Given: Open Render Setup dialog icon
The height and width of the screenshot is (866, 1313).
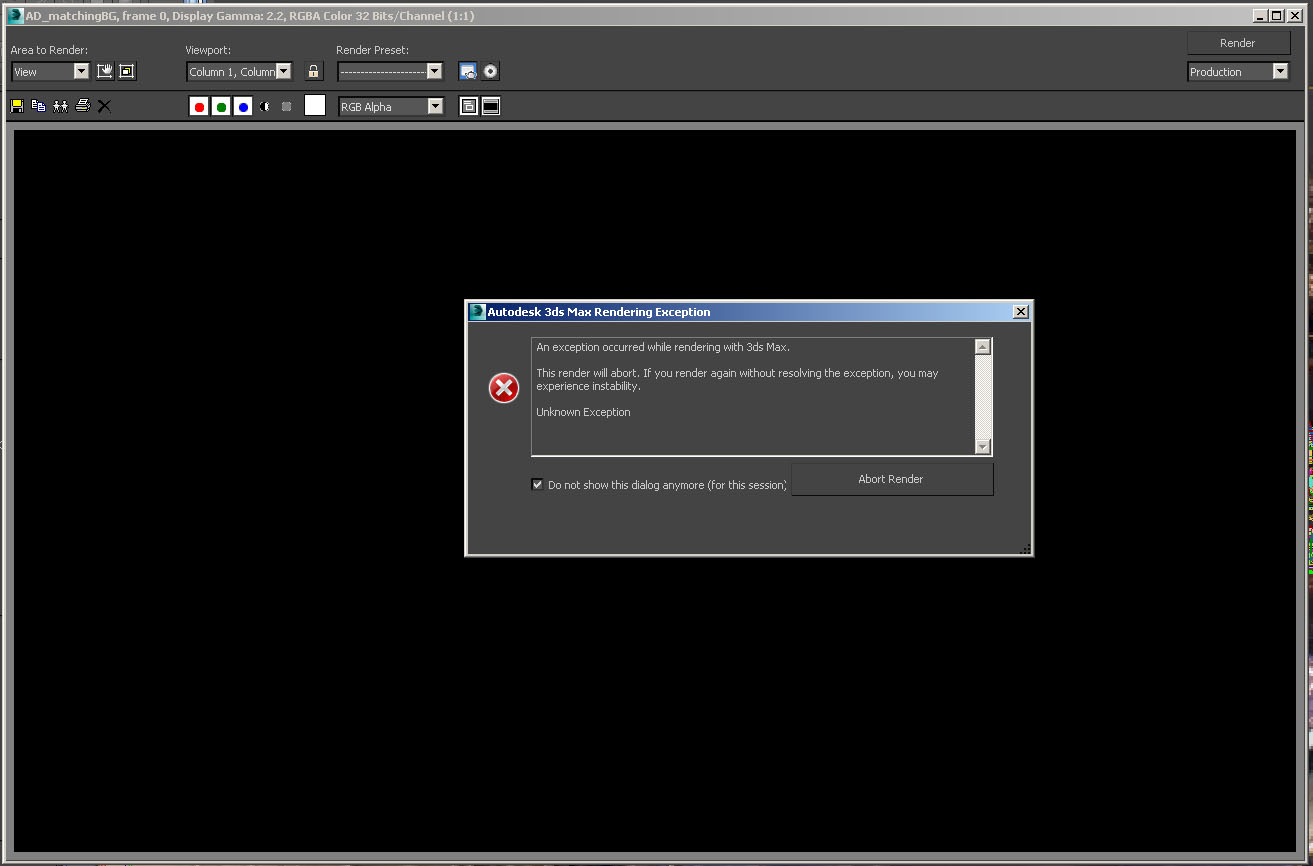Looking at the screenshot, I should tap(467, 71).
